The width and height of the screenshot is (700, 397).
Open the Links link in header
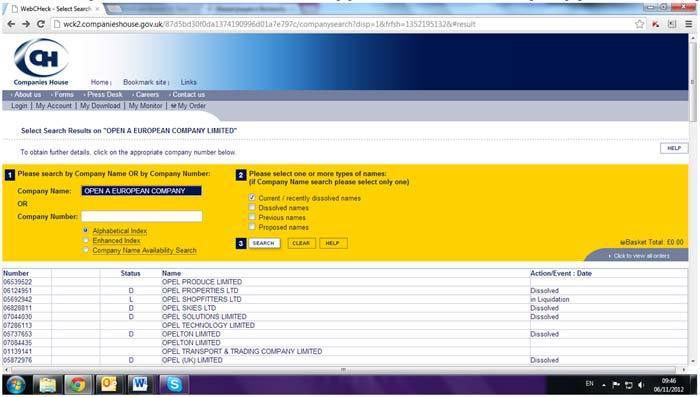[x=188, y=82]
